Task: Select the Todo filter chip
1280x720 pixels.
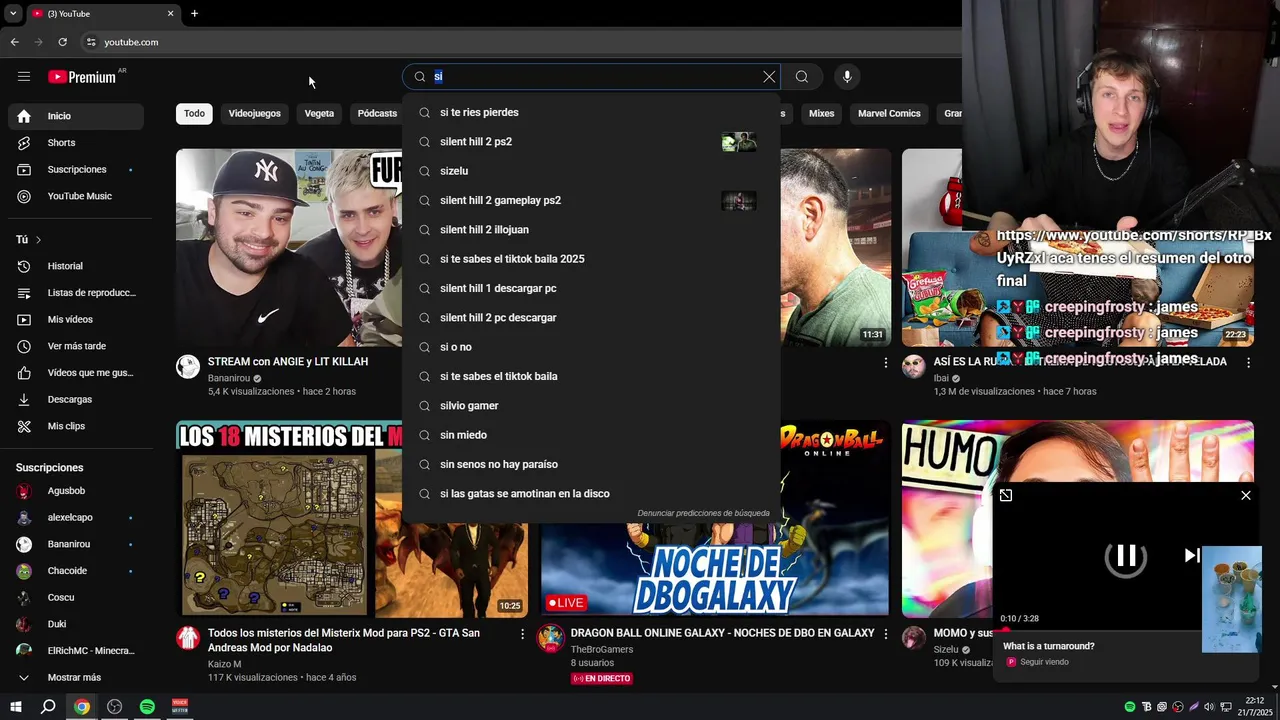Action: (x=194, y=113)
